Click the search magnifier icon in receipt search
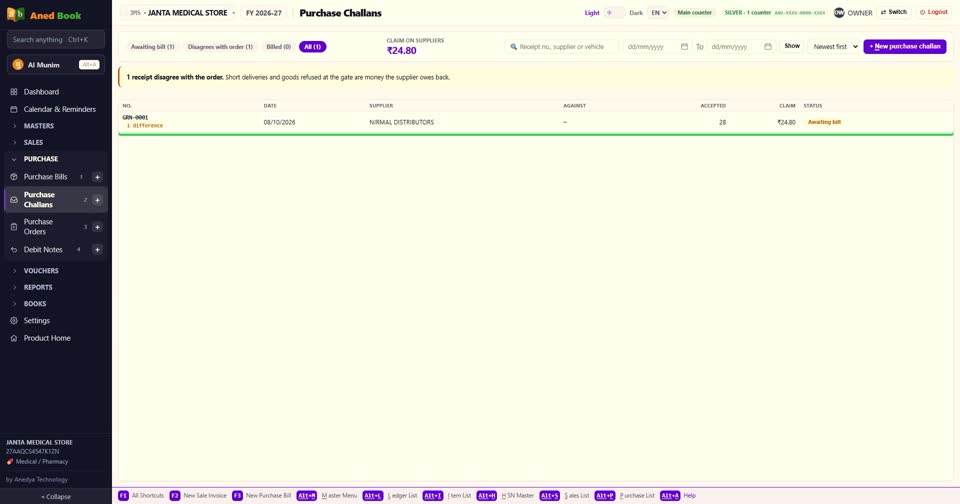 (514, 47)
